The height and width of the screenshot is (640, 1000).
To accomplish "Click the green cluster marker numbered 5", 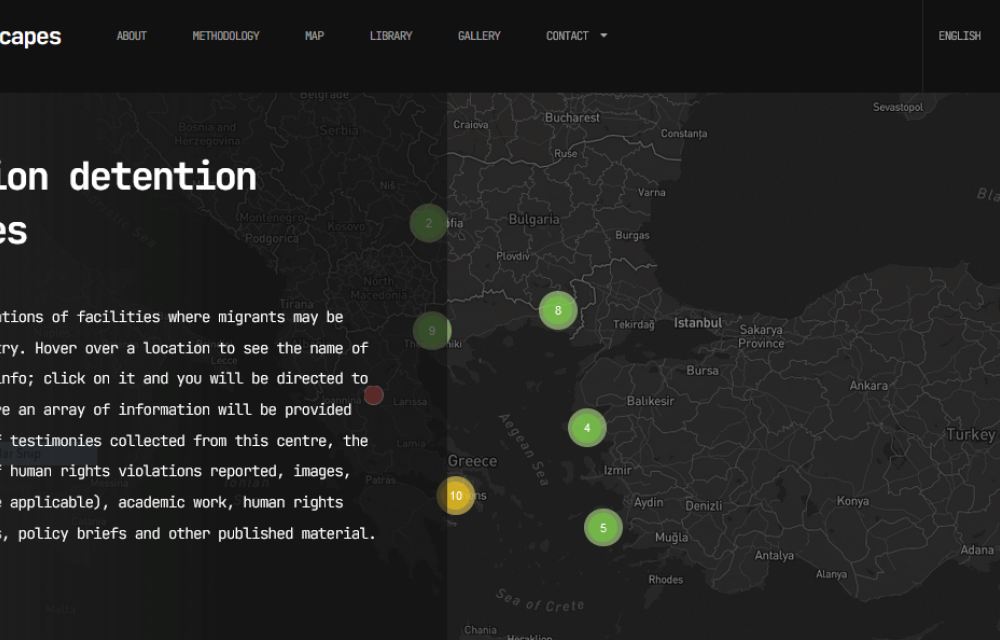I will (x=603, y=528).
